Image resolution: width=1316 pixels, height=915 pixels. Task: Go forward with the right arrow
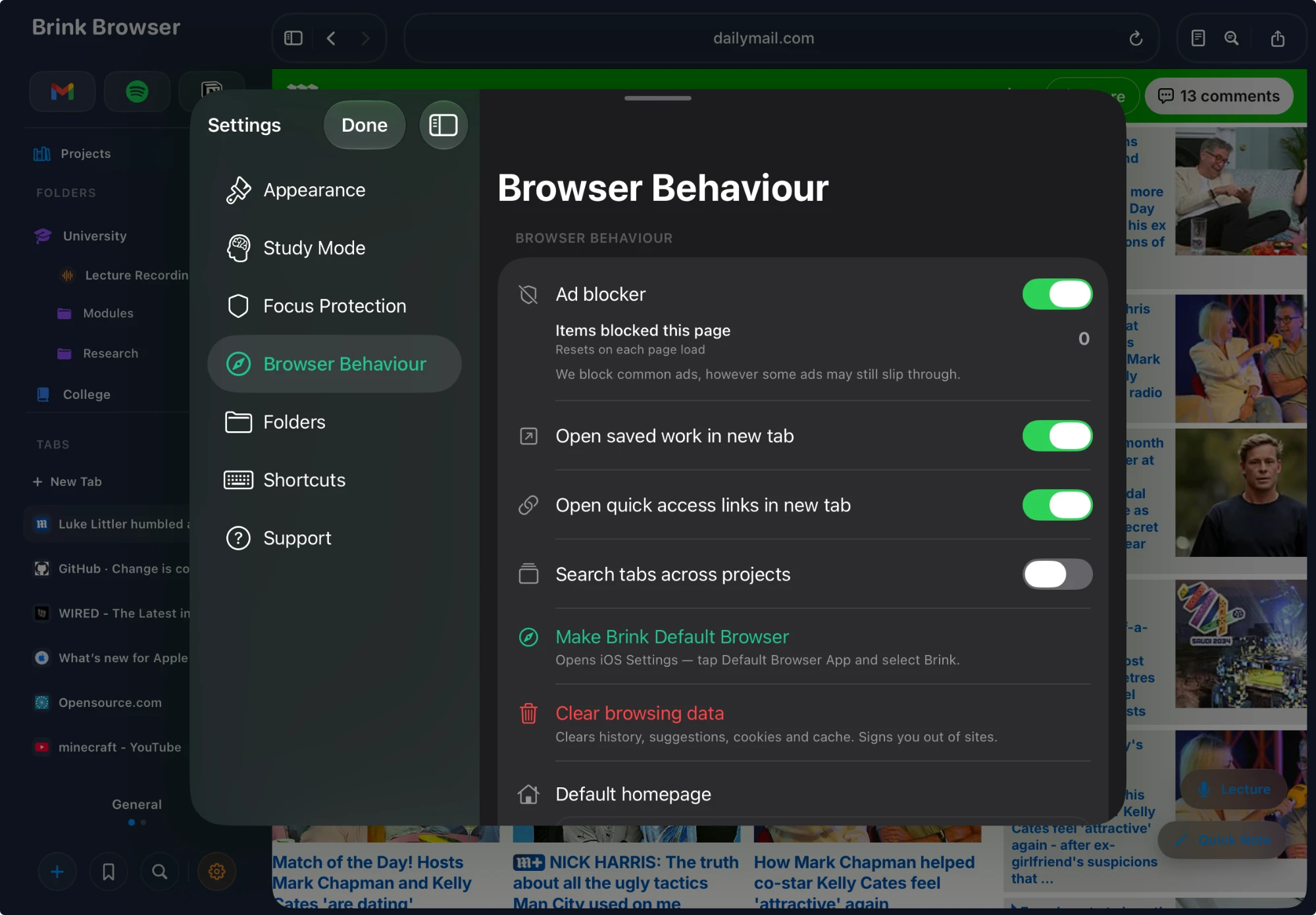click(x=366, y=38)
